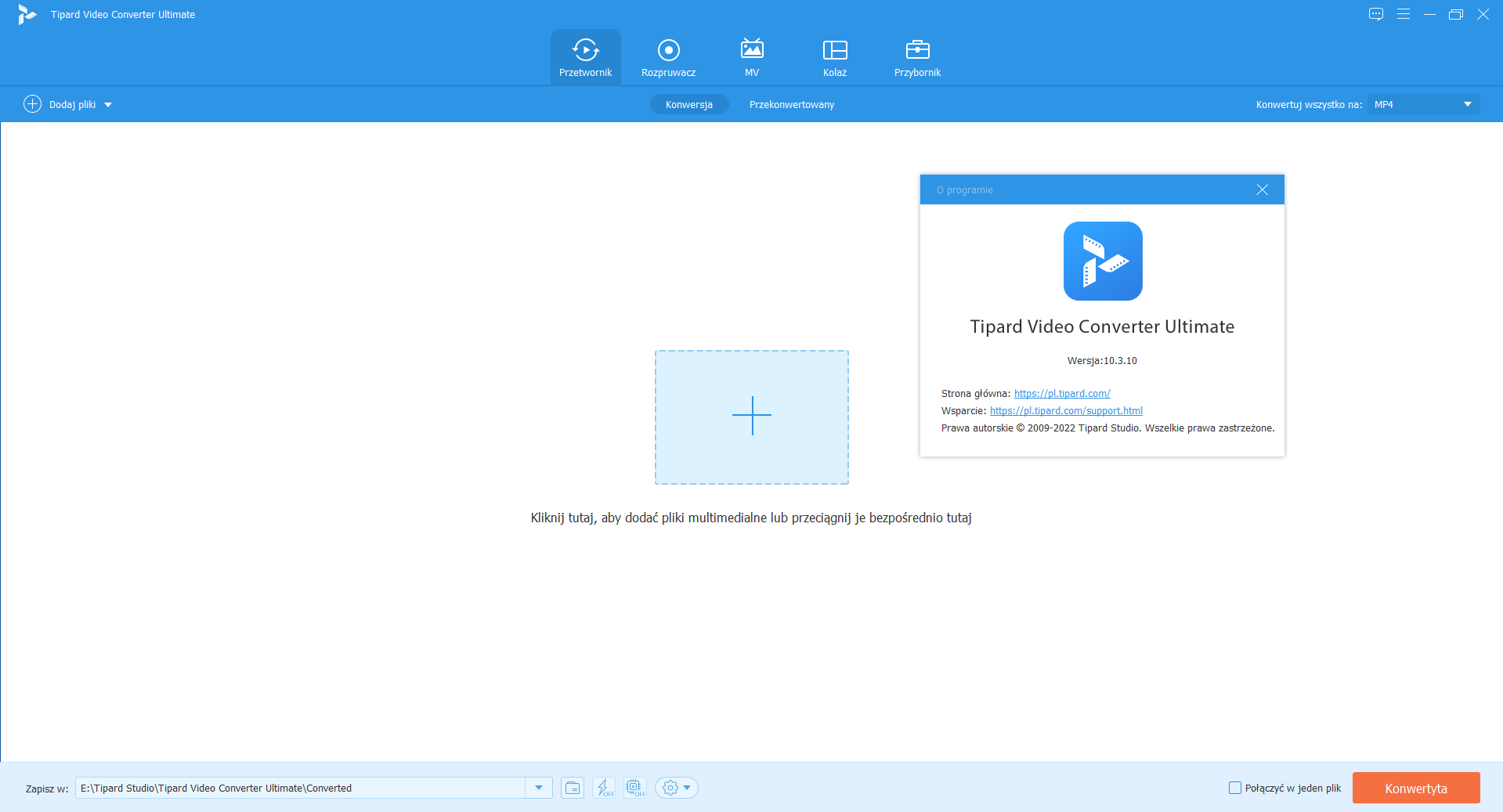Open the MP4 output format dropdown
Image resolution: width=1503 pixels, height=812 pixels.
(x=1423, y=104)
